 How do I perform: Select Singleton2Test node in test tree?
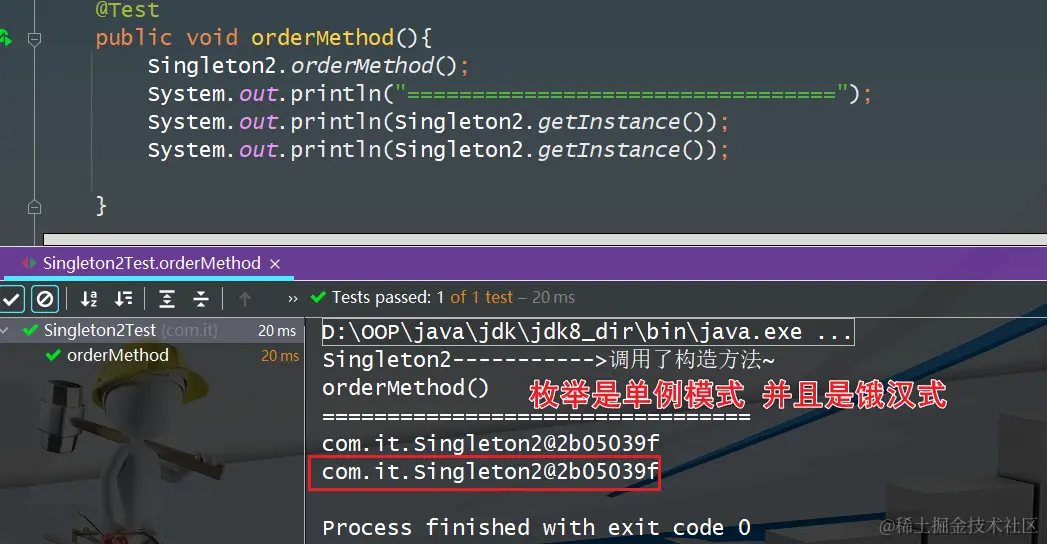coord(152,330)
